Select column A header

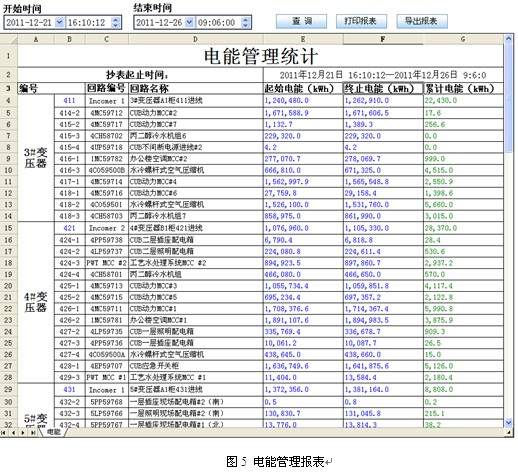tap(36, 39)
